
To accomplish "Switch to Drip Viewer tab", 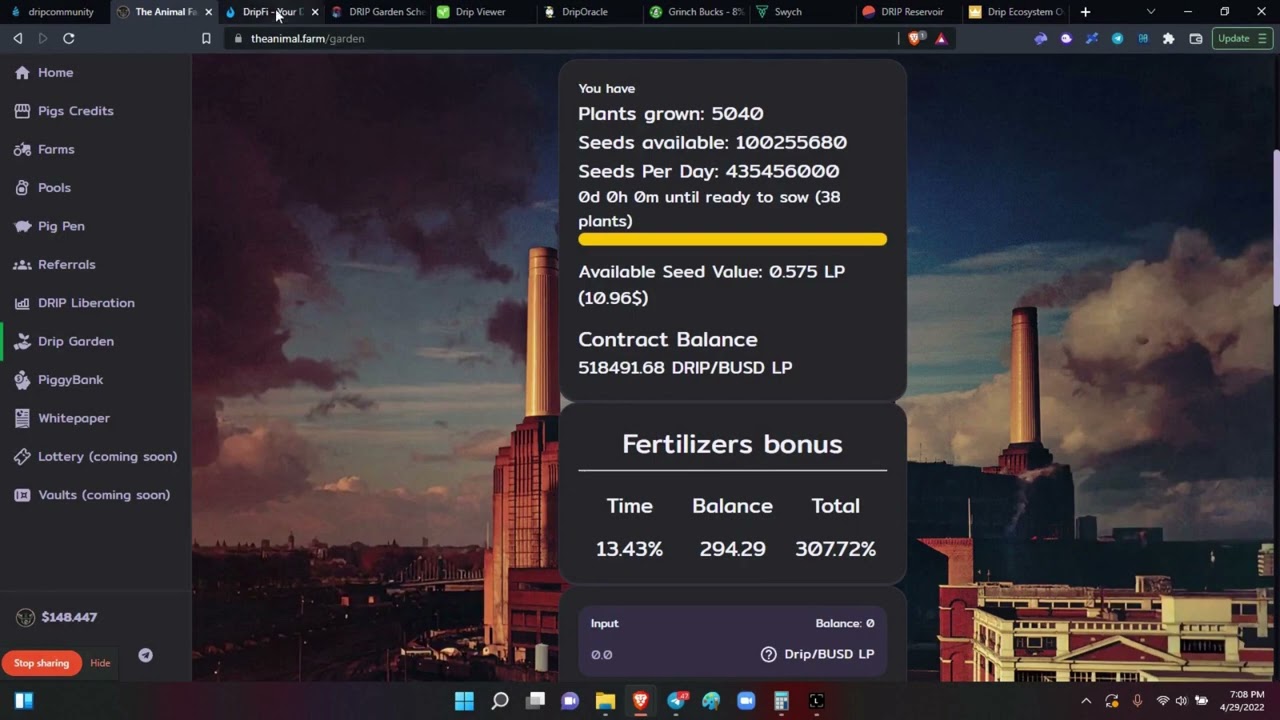I will tap(484, 12).
